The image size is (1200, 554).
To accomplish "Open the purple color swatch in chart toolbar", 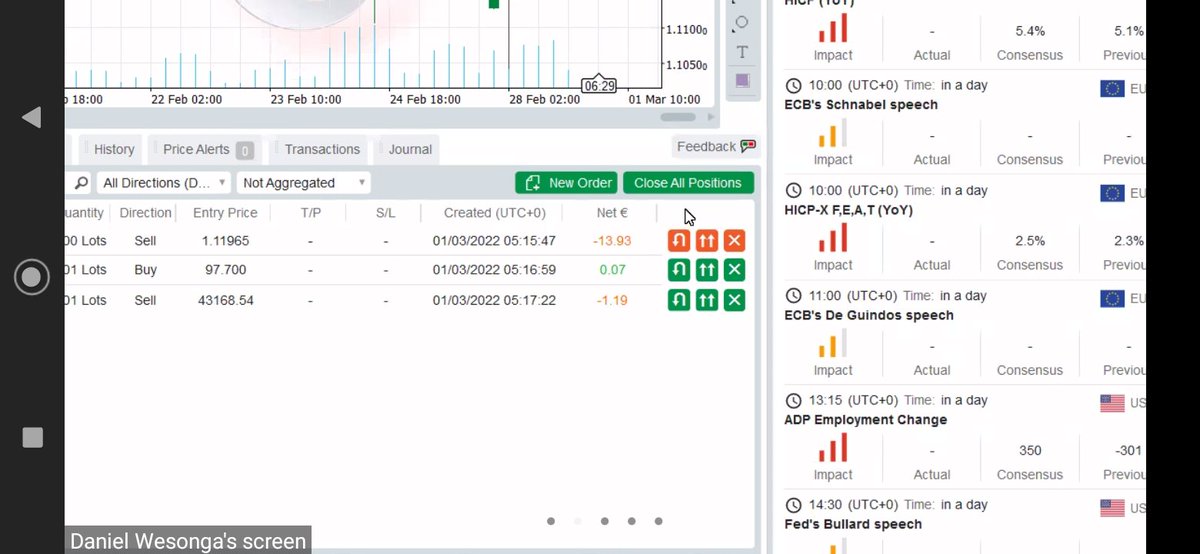I will [x=742, y=80].
